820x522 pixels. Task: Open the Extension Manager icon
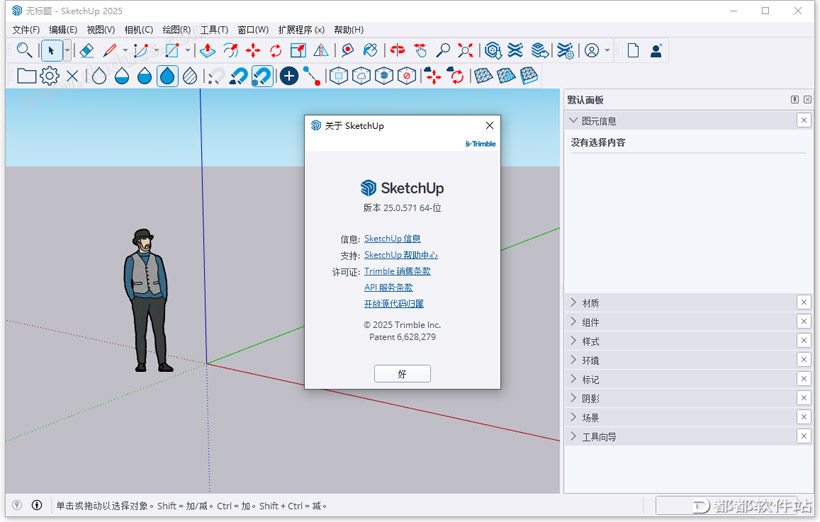[565, 50]
